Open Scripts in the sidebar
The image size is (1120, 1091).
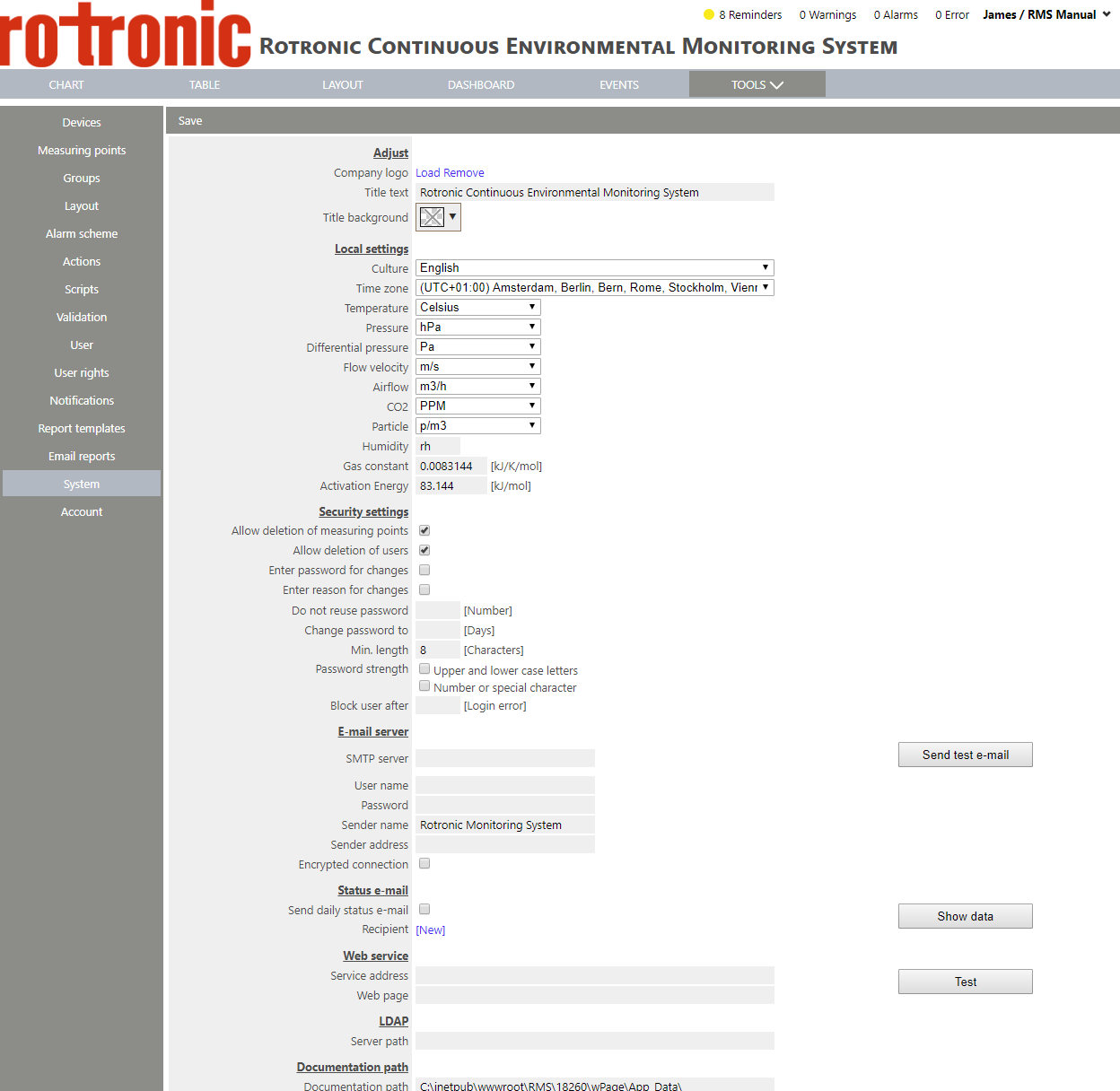(x=82, y=289)
